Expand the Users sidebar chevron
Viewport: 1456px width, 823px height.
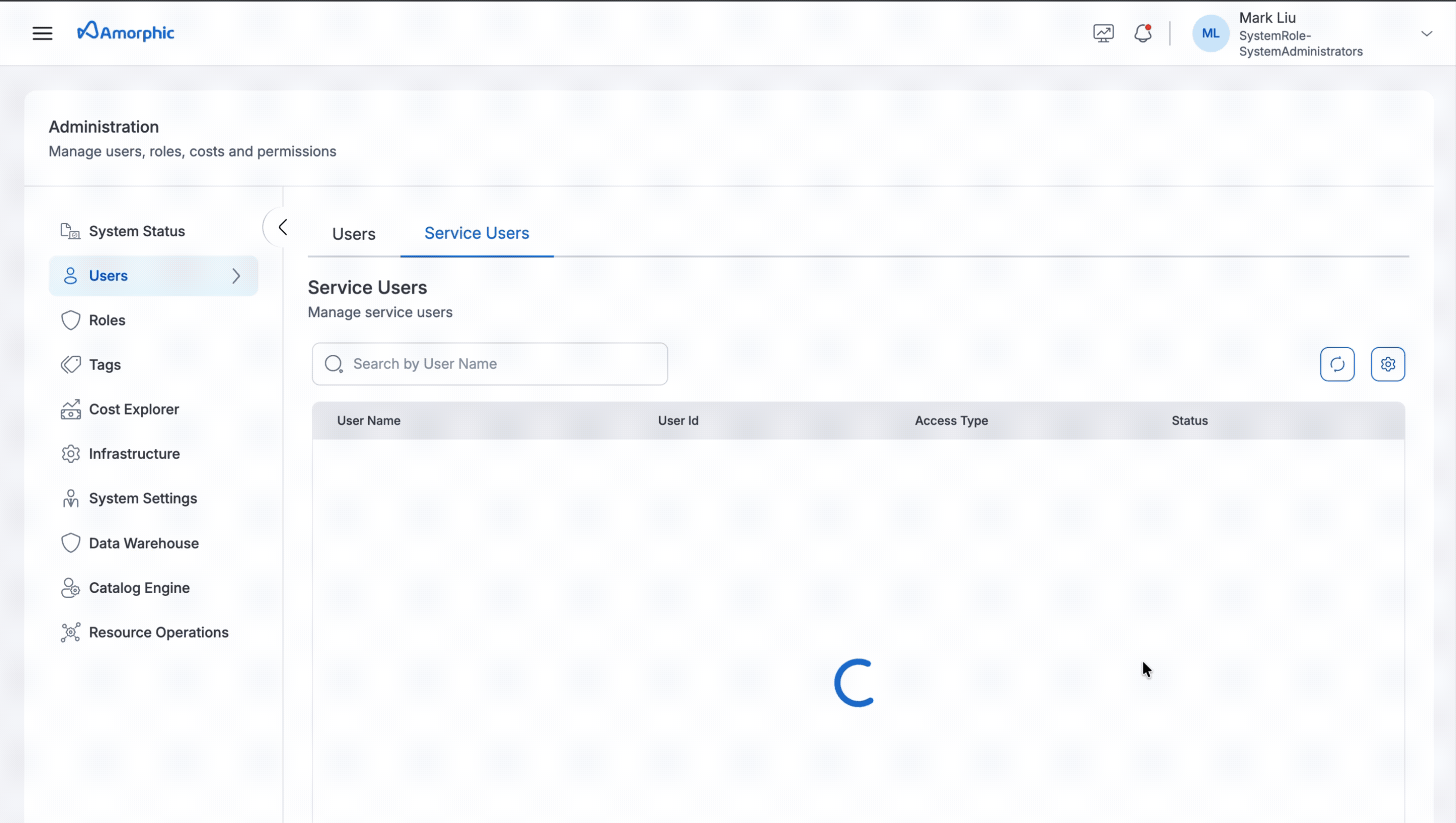[x=236, y=276]
